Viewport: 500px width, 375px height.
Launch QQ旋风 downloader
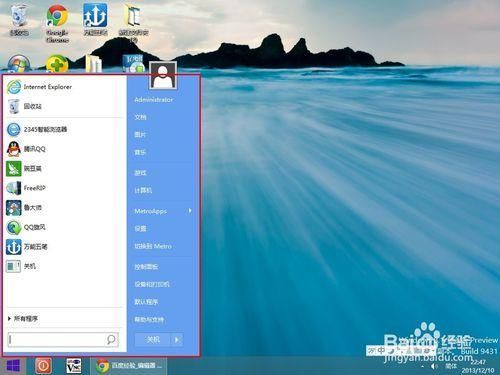[x=26, y=227]
